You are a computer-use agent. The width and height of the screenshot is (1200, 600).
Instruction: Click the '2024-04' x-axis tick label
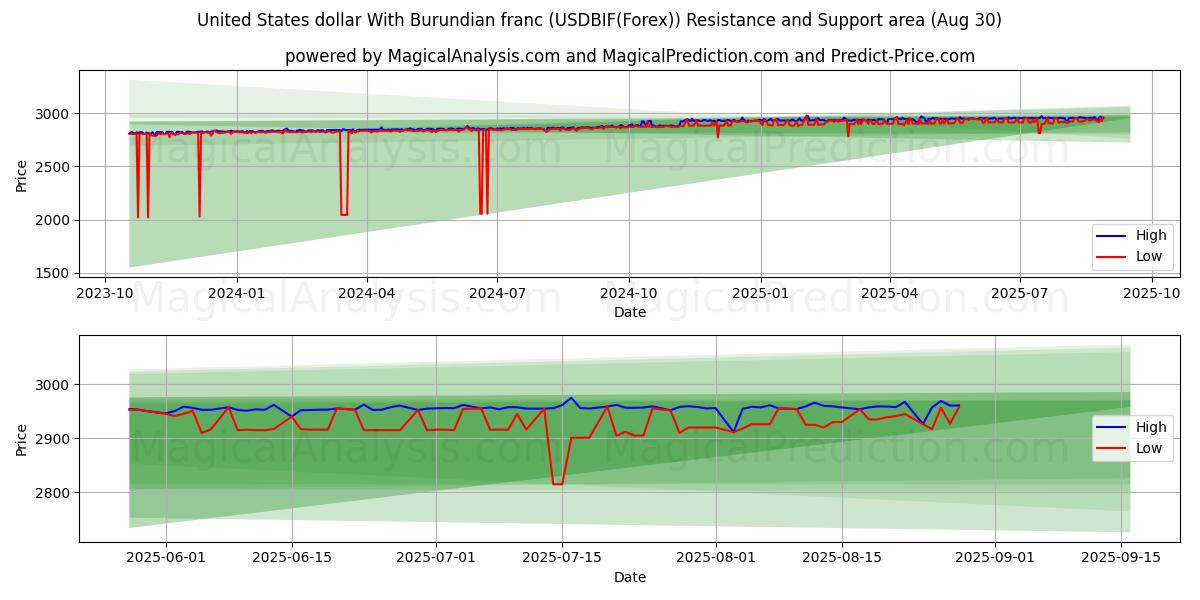click(x=367, y=293)
